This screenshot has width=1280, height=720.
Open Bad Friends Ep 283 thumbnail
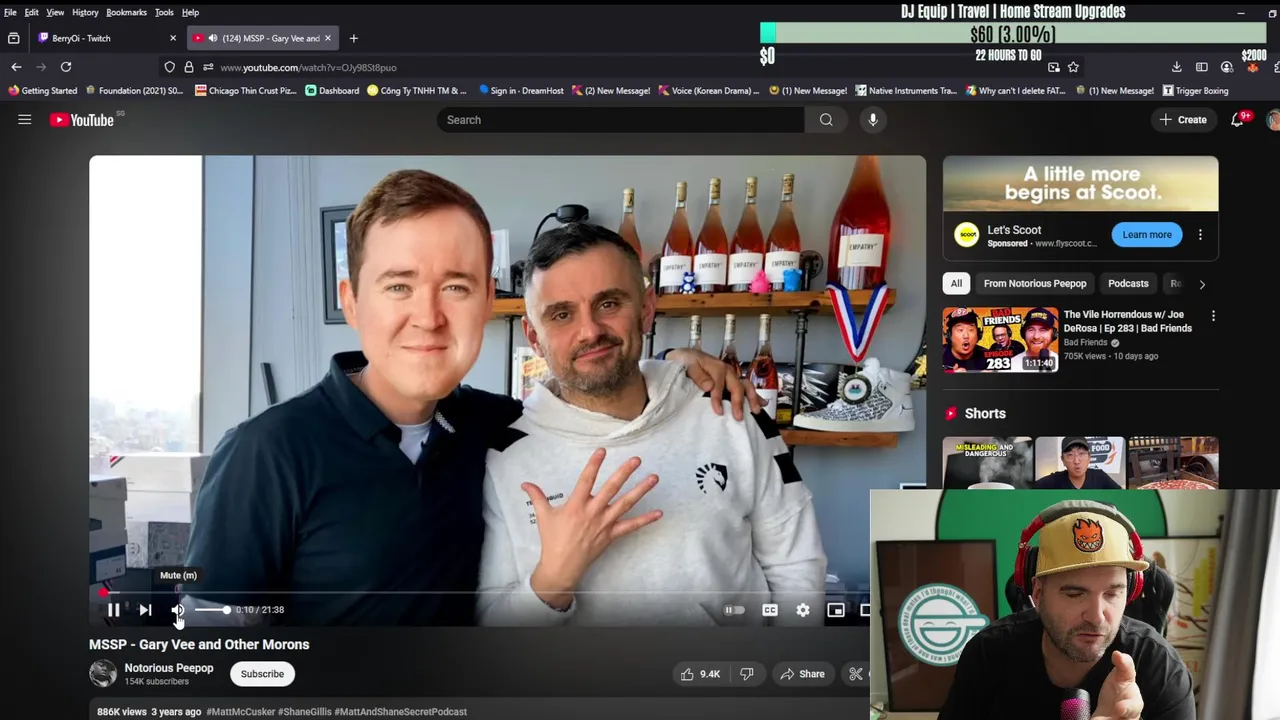tap(1000, 340)
